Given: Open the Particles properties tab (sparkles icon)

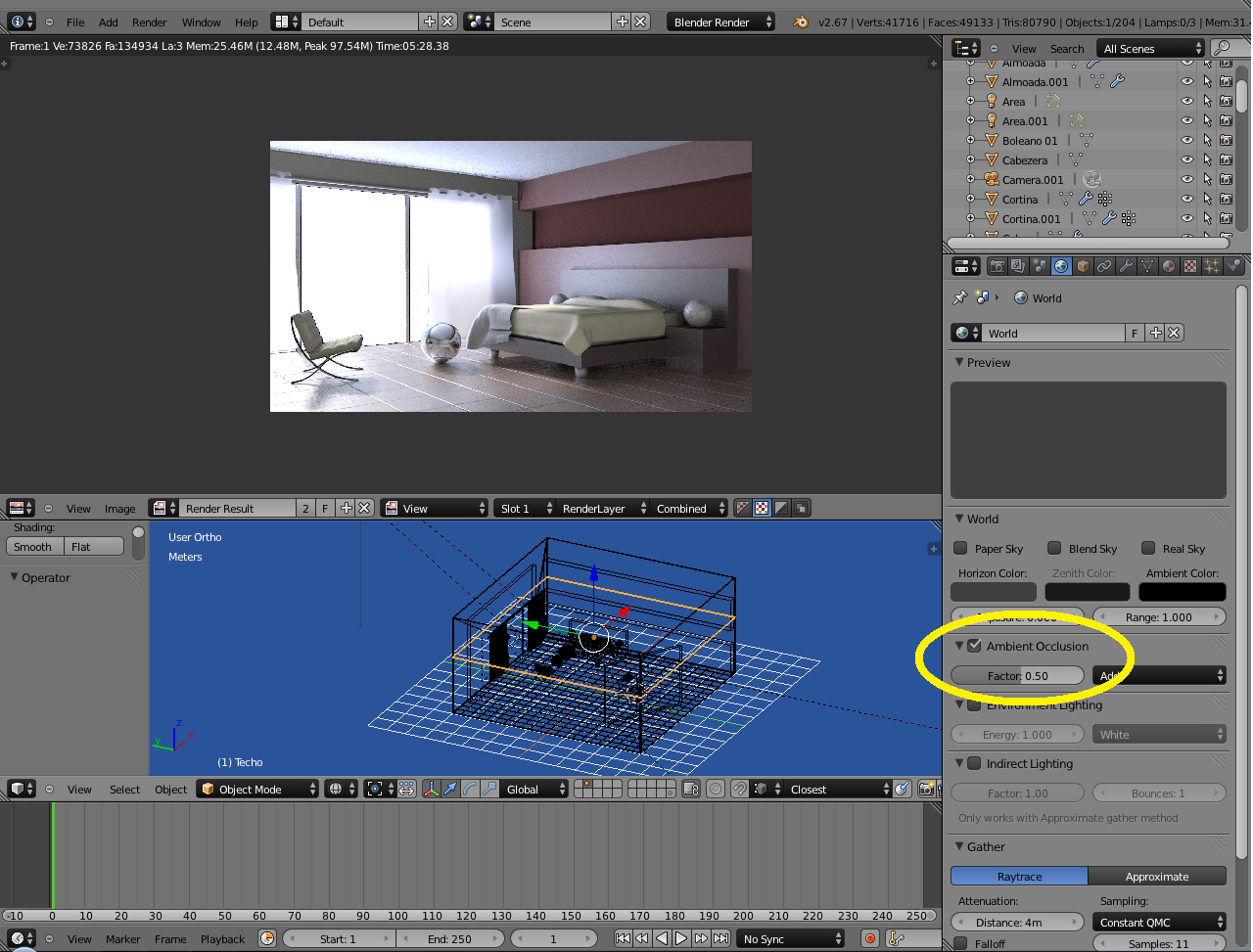Looking at the screenshot, I should (1212, 266).
